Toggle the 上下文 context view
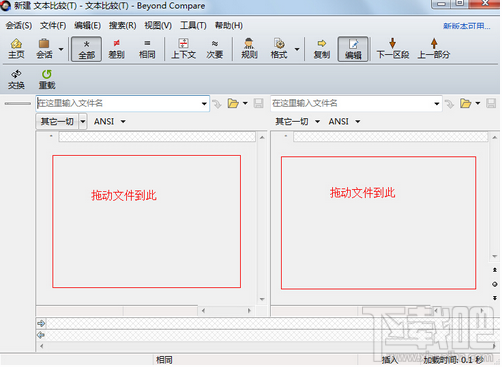 point(183,49)
